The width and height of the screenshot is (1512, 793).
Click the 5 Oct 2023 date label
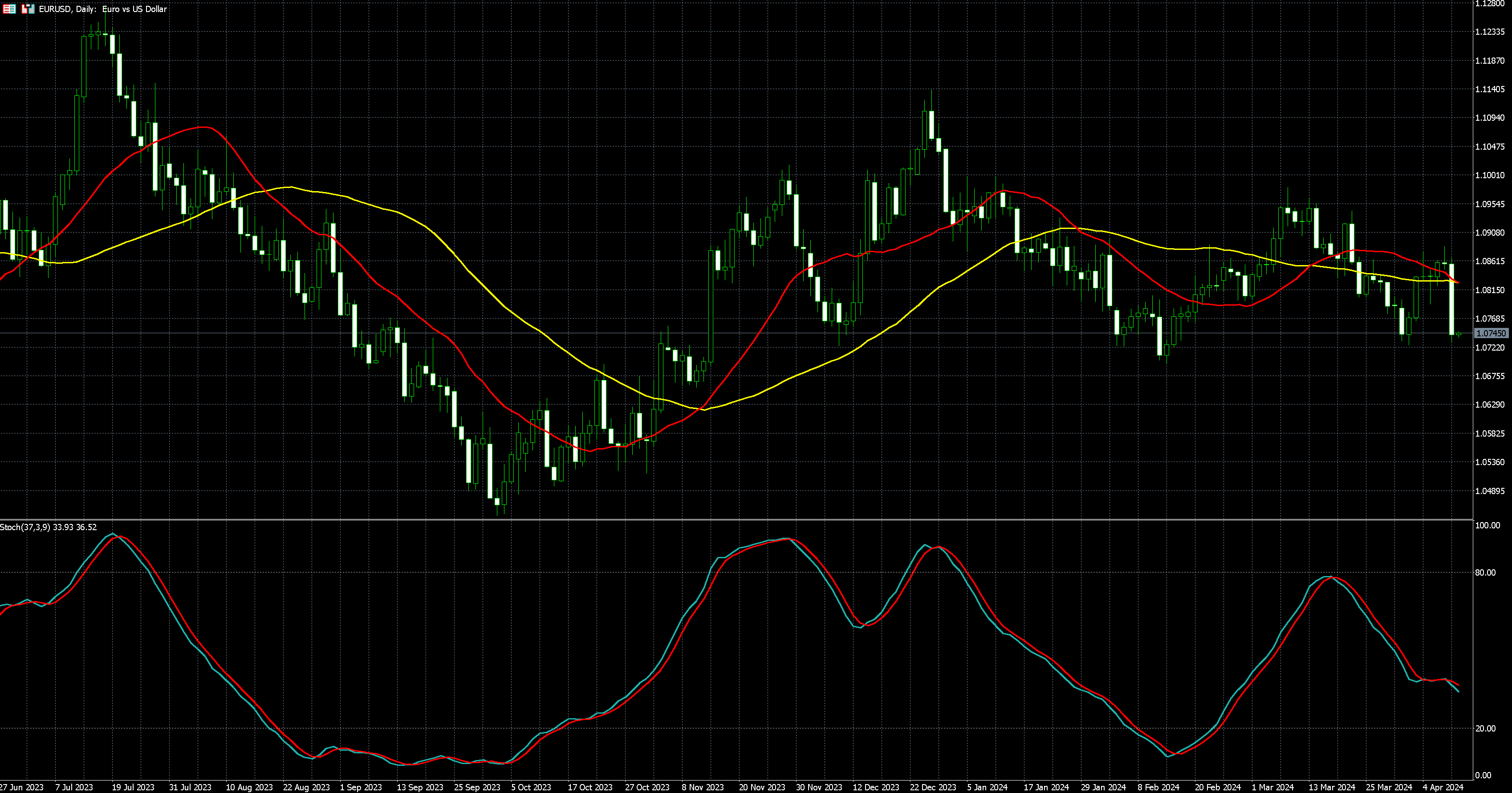(x=531, y=787)
